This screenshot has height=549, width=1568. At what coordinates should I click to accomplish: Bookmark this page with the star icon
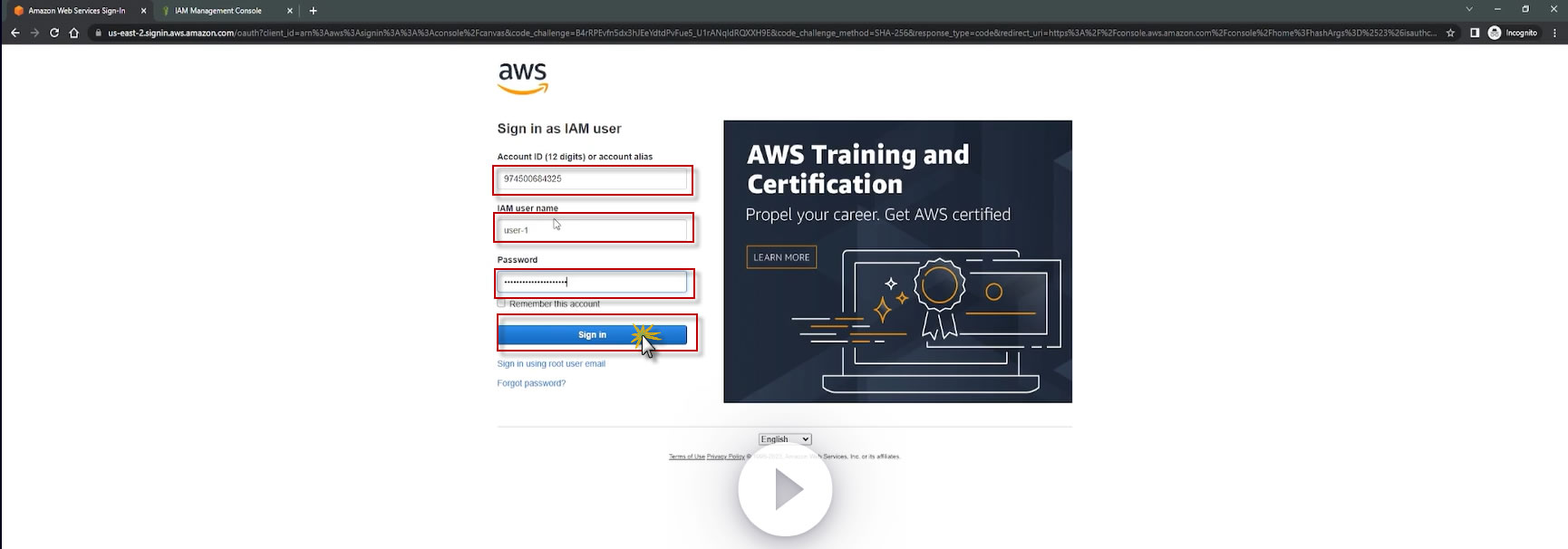click(x=1450, y=33)
